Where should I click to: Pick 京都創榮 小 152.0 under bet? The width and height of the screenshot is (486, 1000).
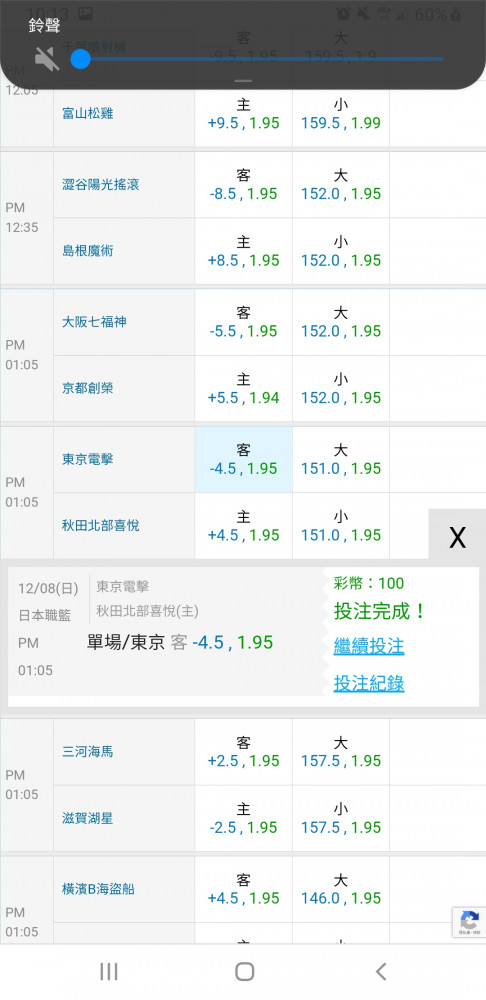pyautogui.click(x=341, y=388)
